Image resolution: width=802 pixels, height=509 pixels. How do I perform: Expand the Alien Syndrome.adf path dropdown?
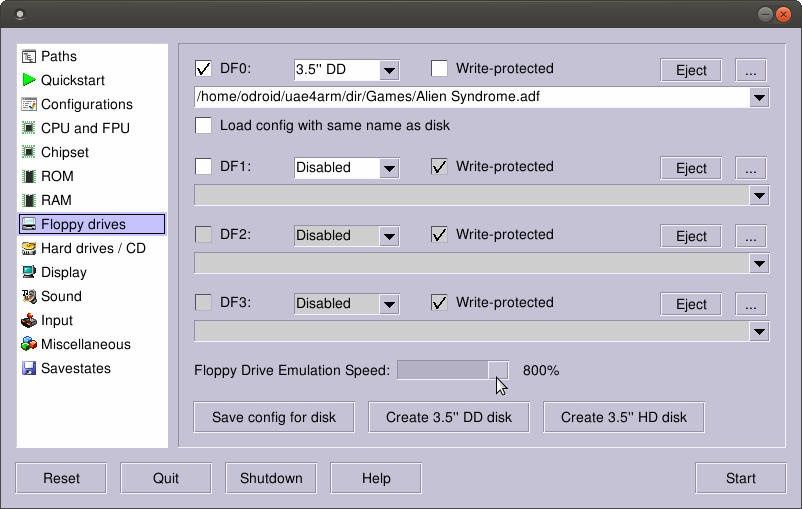click(x=759, y=97)
